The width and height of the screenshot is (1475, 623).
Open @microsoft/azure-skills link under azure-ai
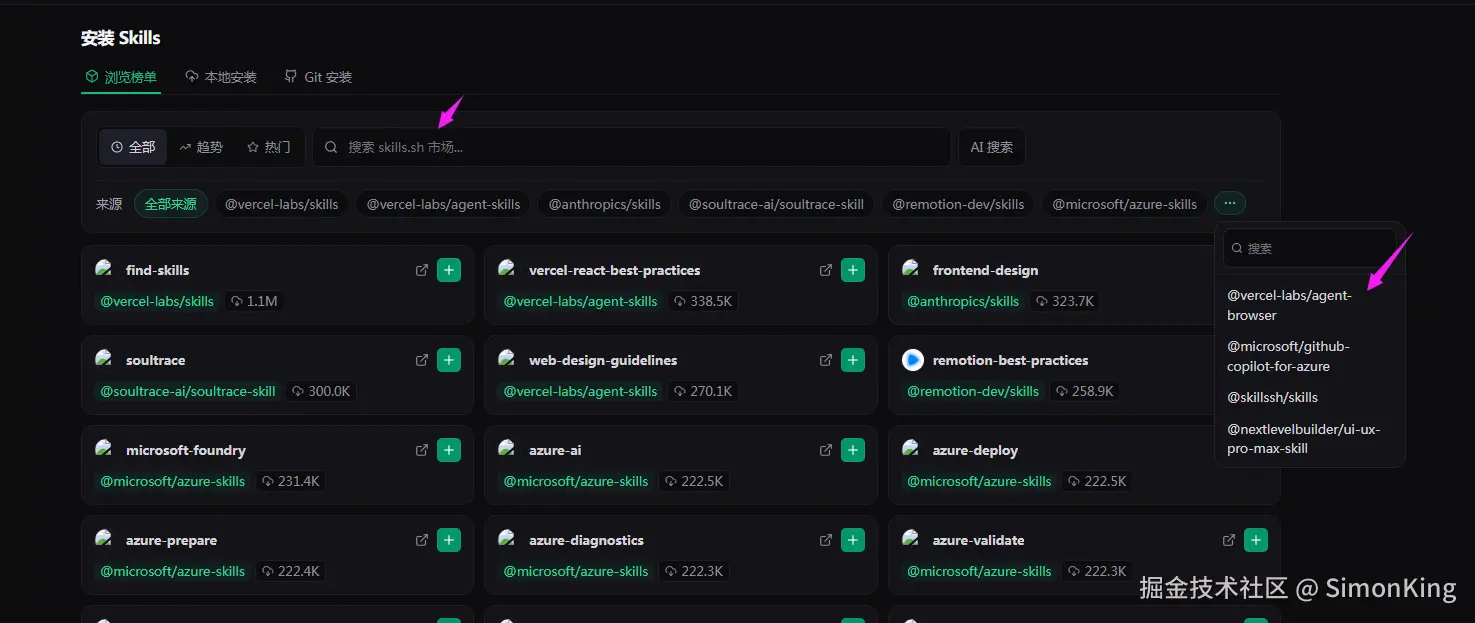pos(576,481)
